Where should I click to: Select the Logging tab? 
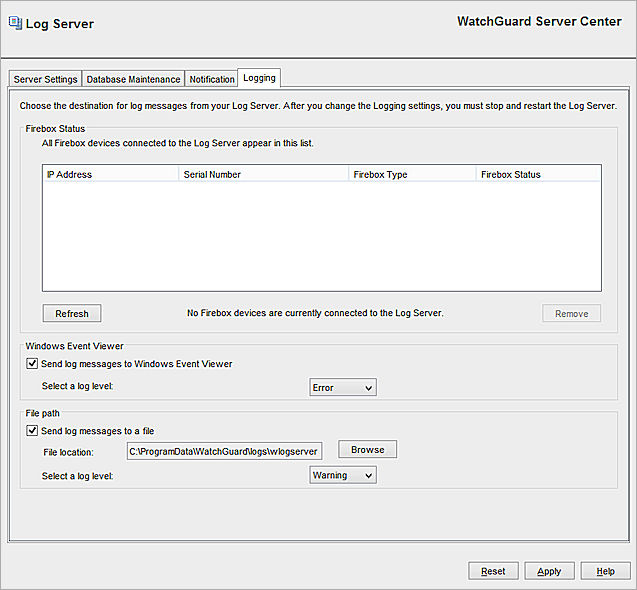point(259,78)
